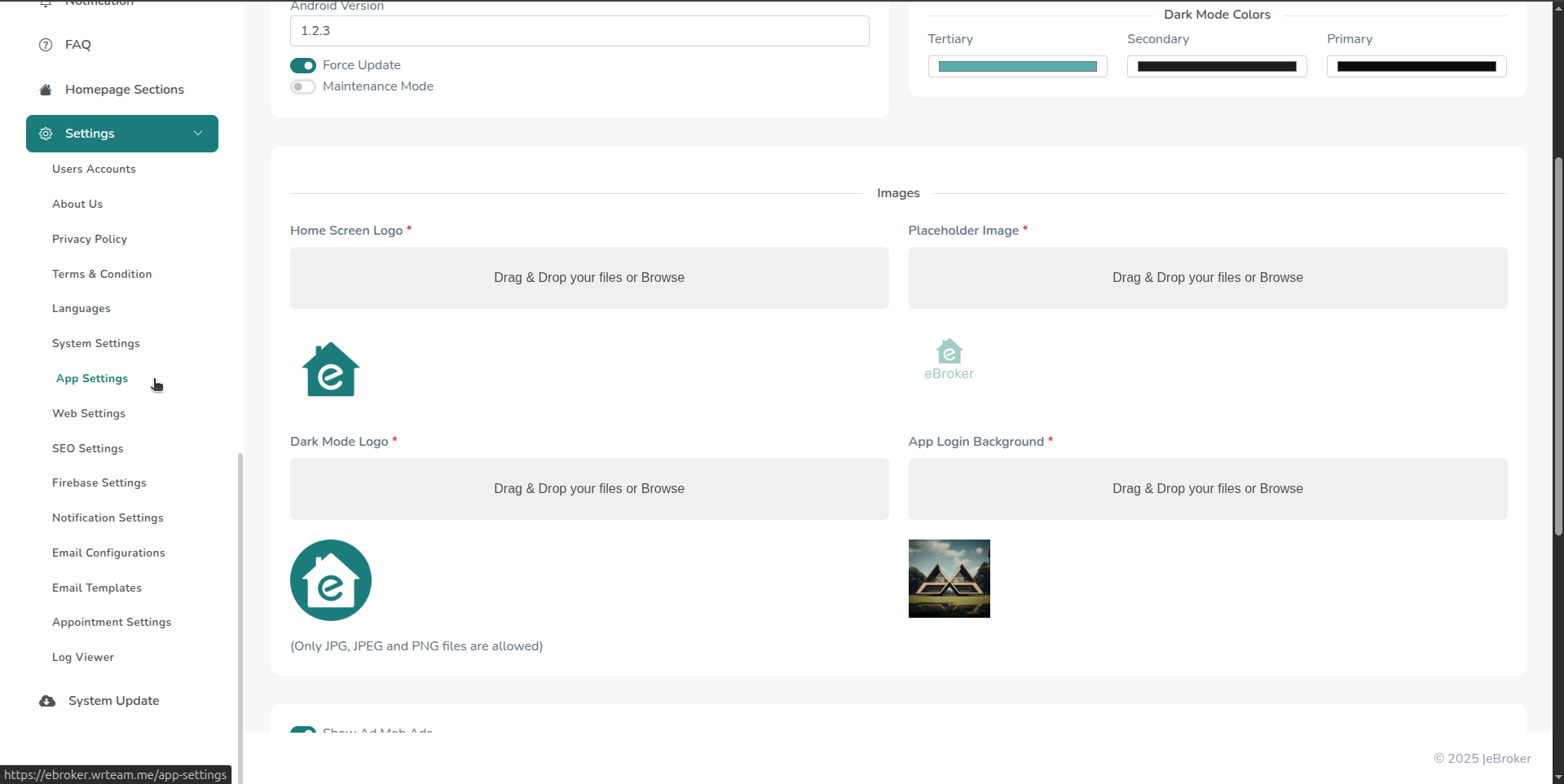This screenshot has width=1564, height=784.
Task: Click the FAQ question mark icon
Action: [45, 45]
